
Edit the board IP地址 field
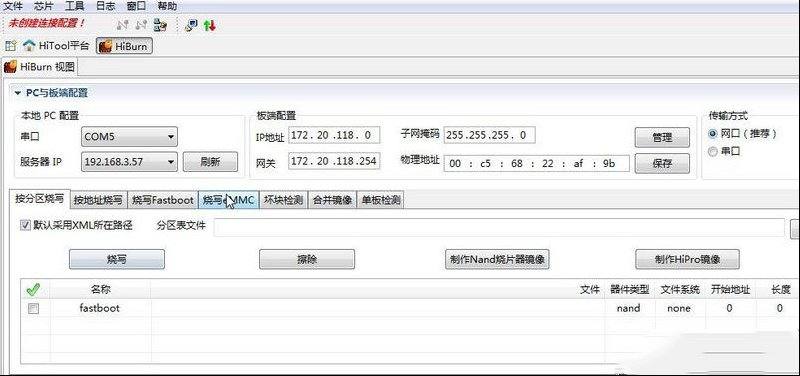click(334, 135)
